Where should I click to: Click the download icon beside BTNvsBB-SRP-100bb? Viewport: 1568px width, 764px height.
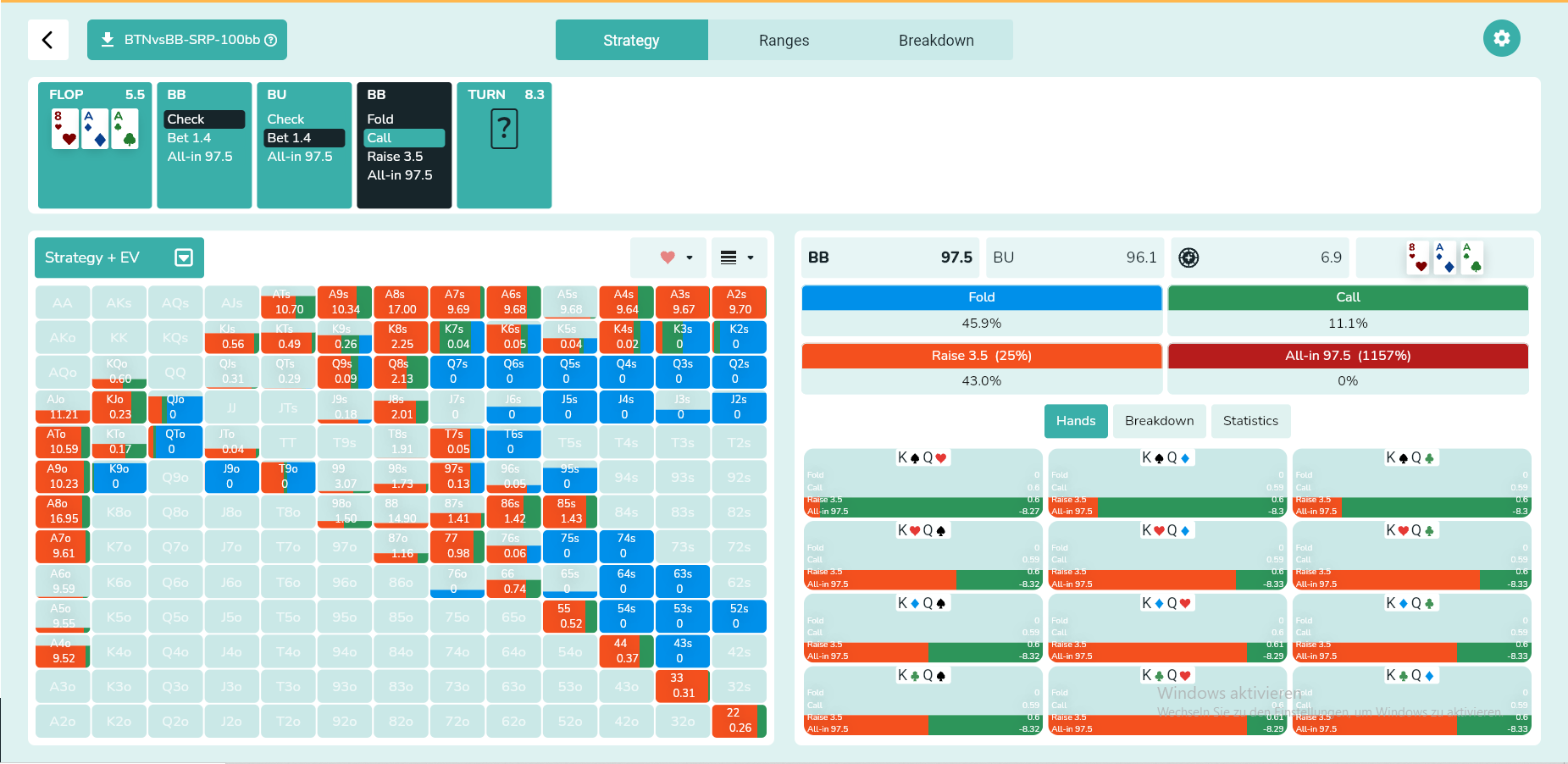click(108, 40)
